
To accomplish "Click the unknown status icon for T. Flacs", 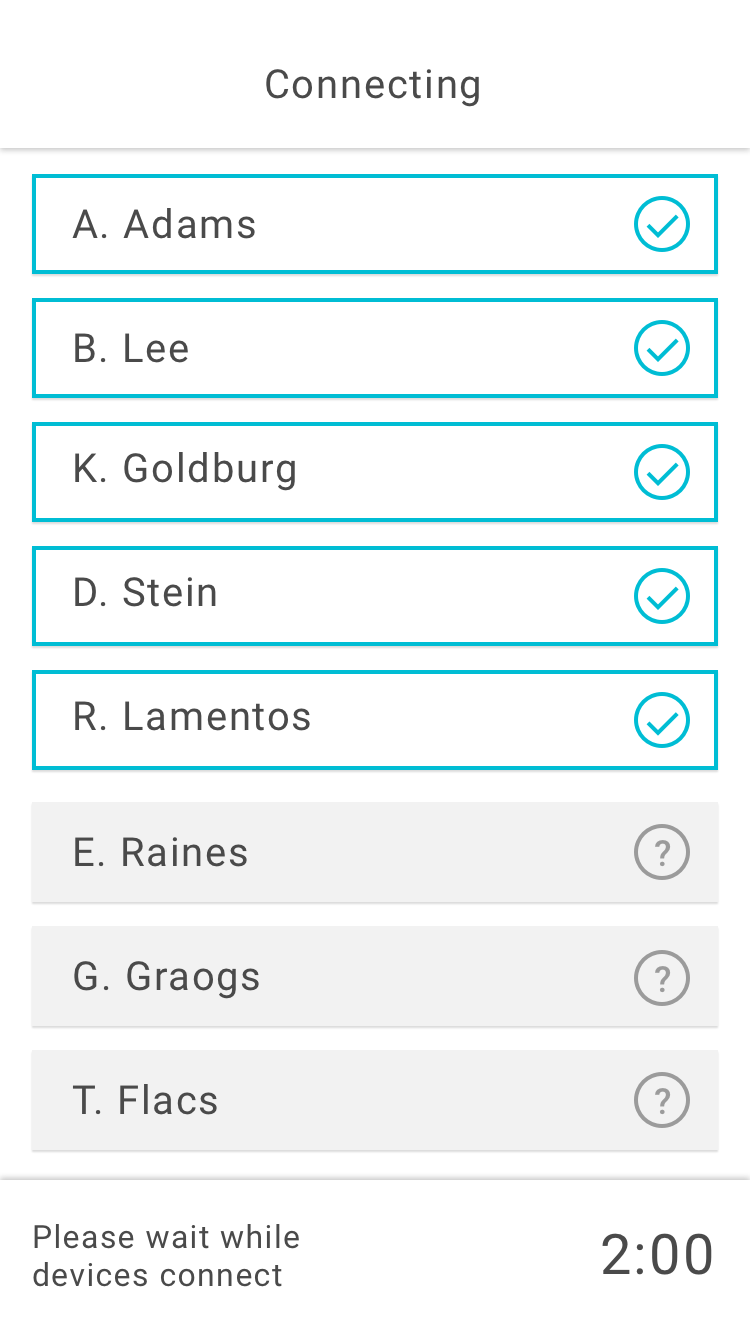I will click(x=662, y=1101).
